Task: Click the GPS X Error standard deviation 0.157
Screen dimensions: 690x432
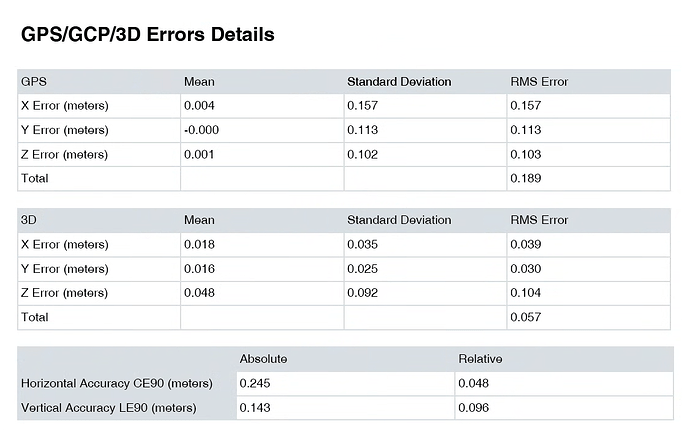Action: [362, 106]
